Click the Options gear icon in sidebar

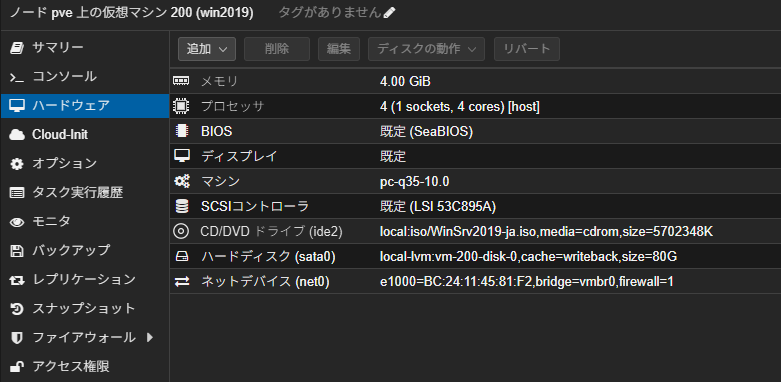point(17,164)
